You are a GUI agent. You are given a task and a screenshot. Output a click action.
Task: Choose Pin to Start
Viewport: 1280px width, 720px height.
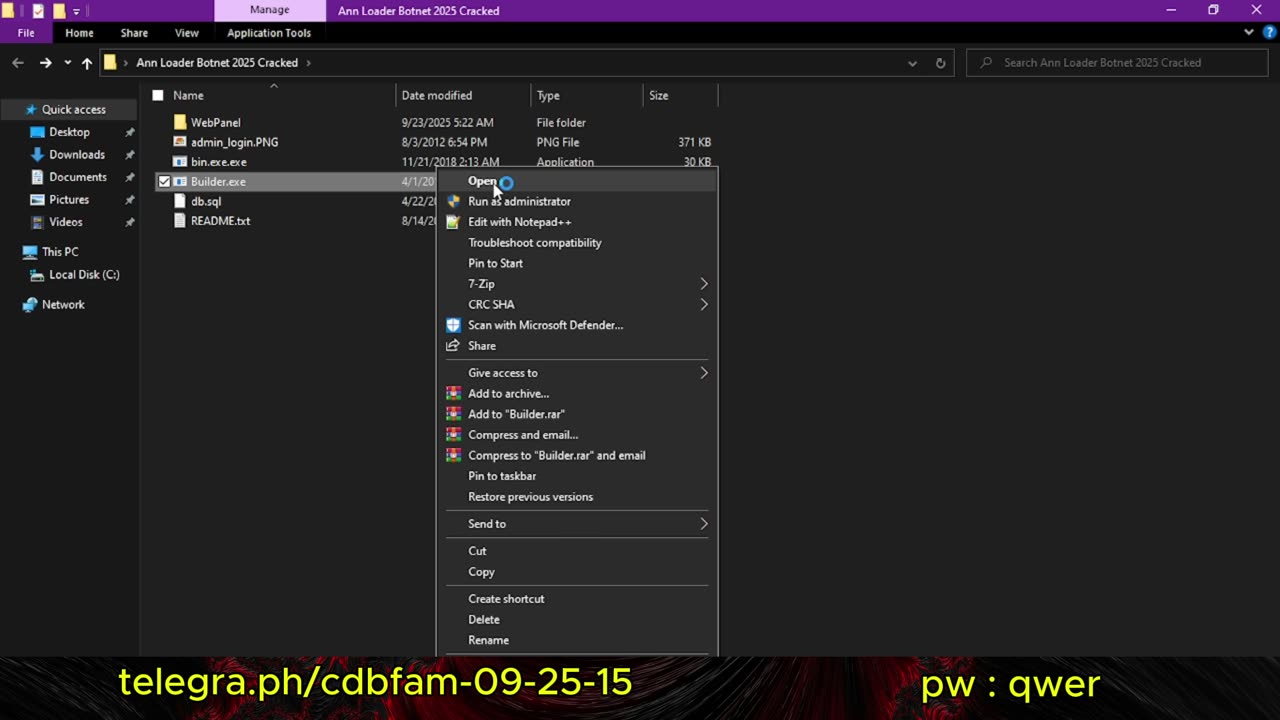(577, 264)
